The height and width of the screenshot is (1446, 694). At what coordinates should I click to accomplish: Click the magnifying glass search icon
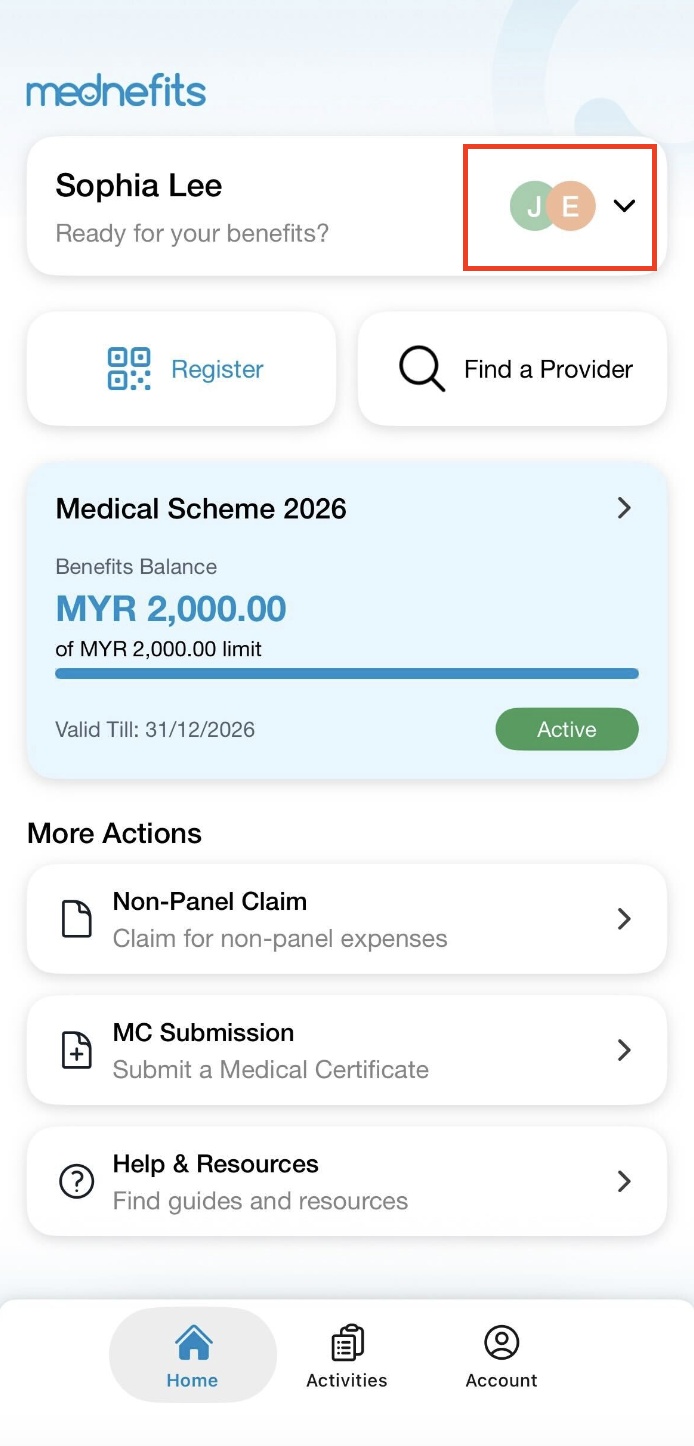coord(422,369)
